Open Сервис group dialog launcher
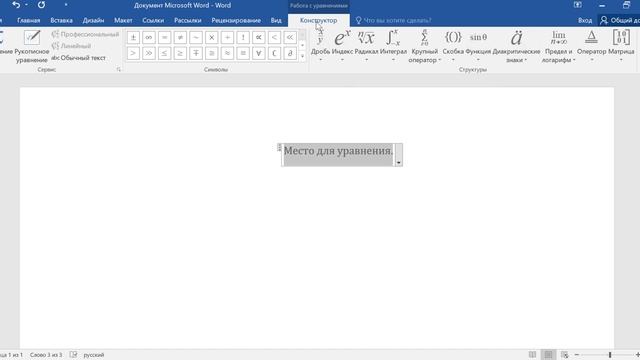The image size is (640, 360). point(119,70)
